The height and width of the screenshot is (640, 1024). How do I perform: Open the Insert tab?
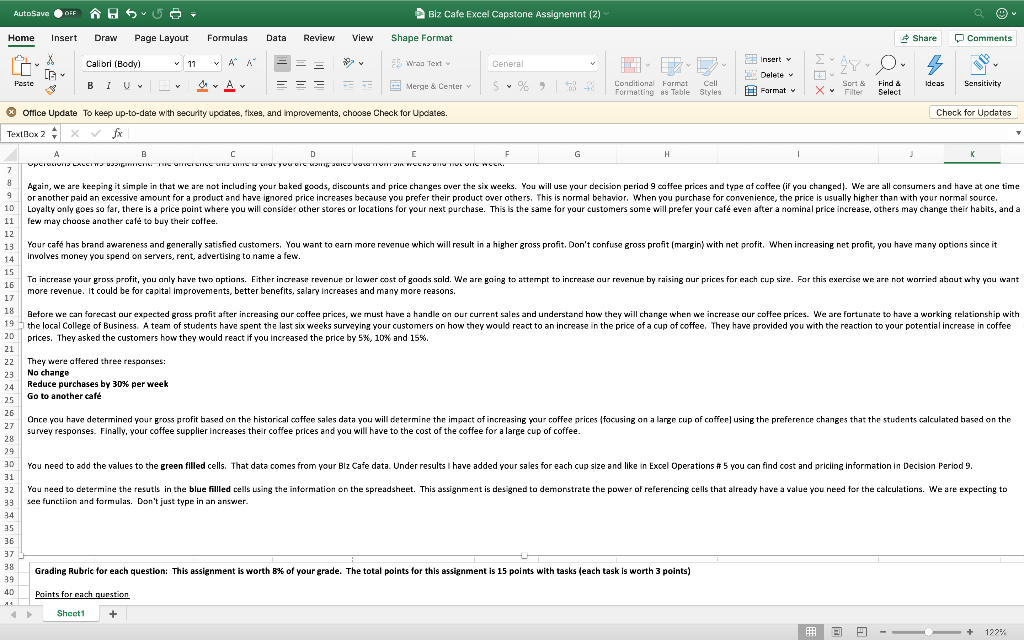click(x=64, y=38)
